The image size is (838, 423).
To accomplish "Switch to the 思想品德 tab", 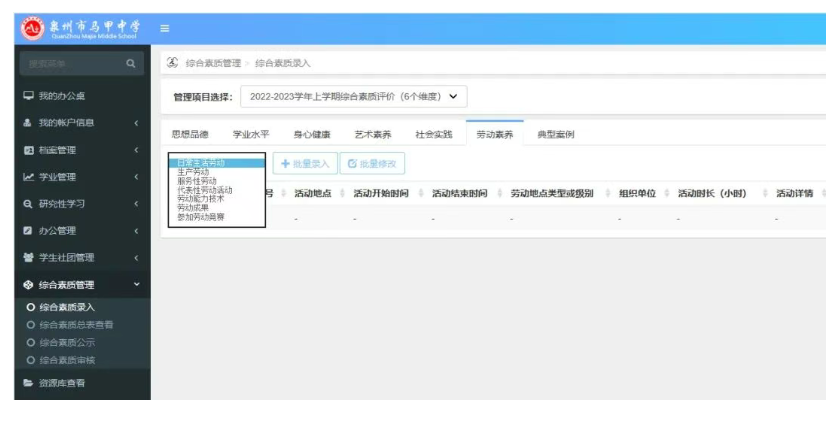I will [x=190, y=134].
